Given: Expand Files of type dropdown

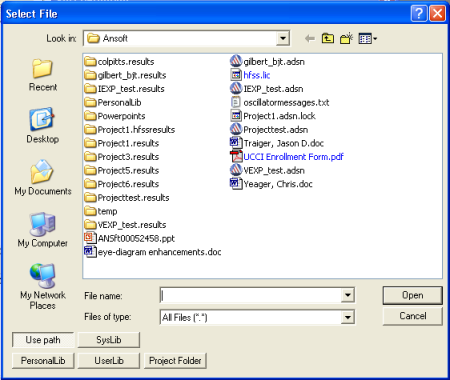Looking at the screenshot, I should tap(347, 317).
